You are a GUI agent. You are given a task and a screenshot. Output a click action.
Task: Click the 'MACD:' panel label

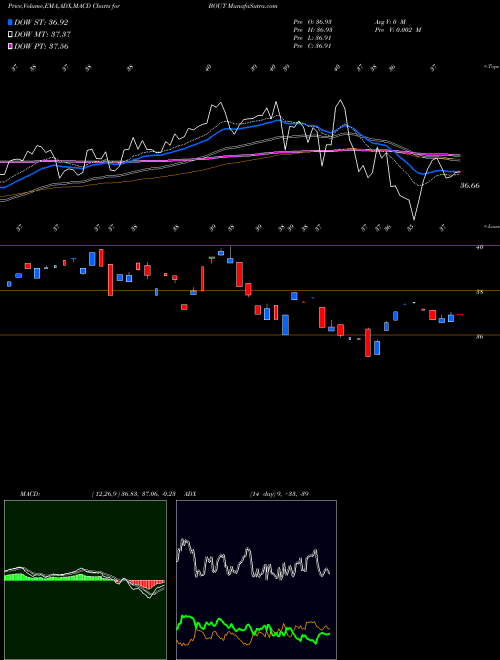click(30, 493)
